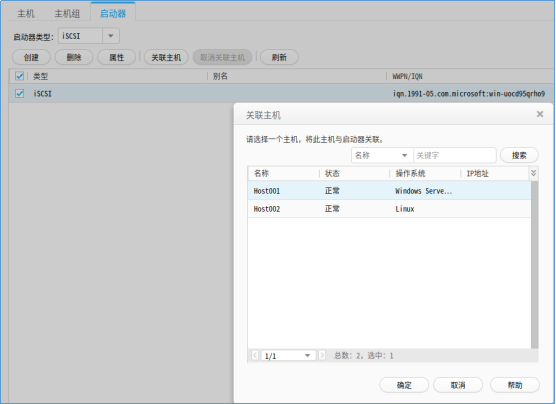Click the 属性 button
Screen dimensions: 556x404
click(117, 57)
